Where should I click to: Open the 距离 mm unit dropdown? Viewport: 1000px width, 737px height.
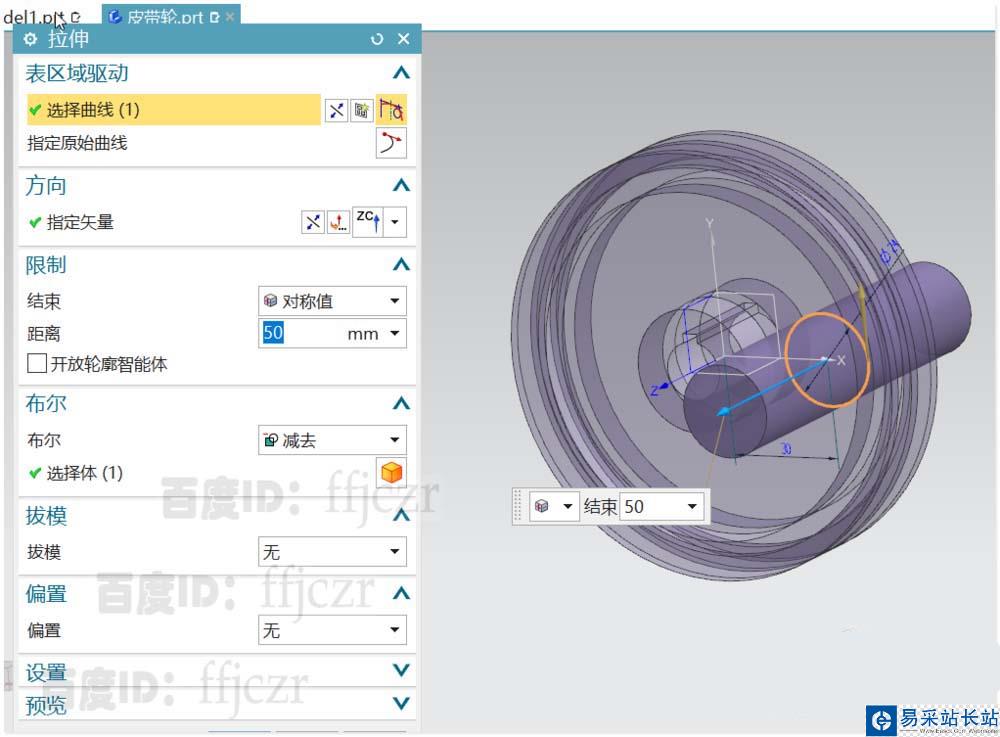[x=395, y=333]
